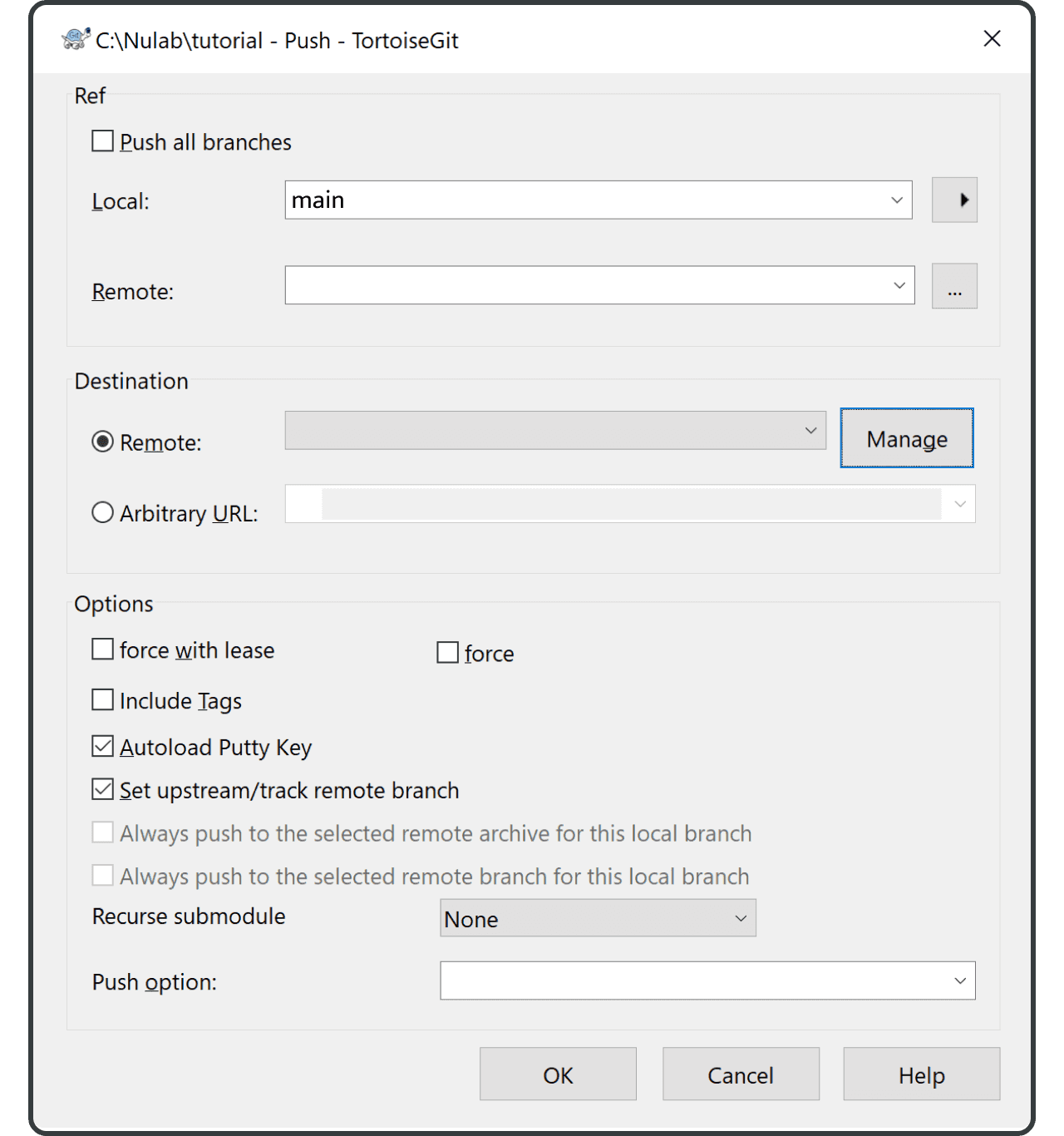
Task: Open the Help button
Action: pyautogui.click(x=922, y=1074)
